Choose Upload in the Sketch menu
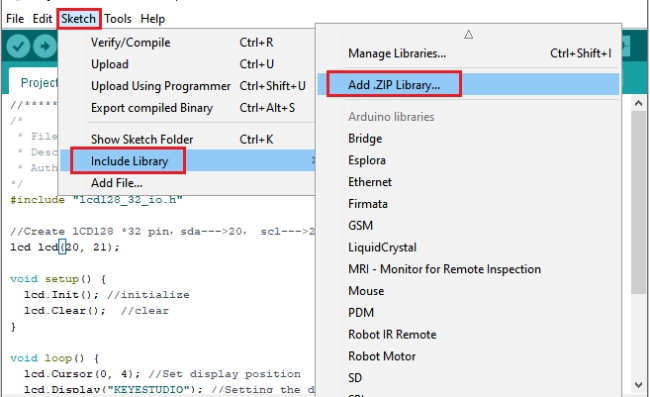Image resolution: width=650 pixels, height=397 pixels. click(187, 64)
